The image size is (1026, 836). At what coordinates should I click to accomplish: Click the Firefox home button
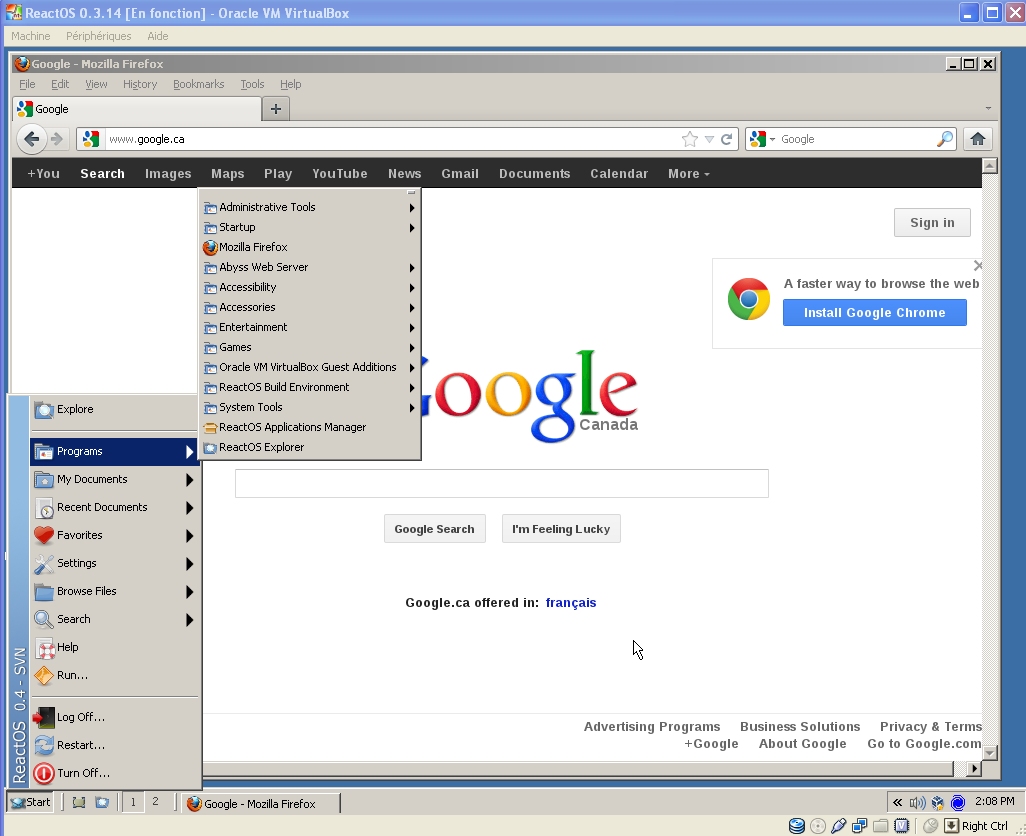pyautogui.click(x=978, y=139)
